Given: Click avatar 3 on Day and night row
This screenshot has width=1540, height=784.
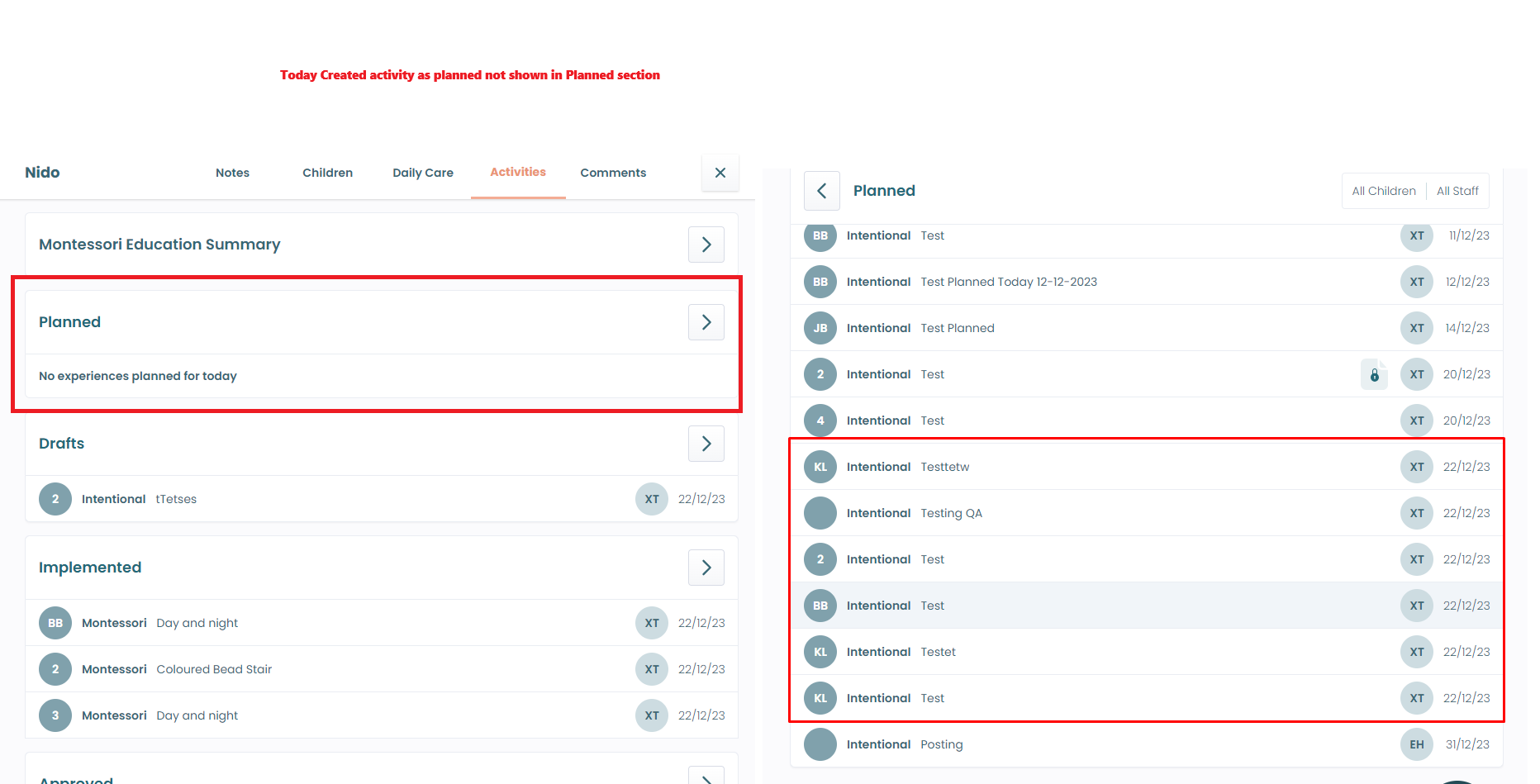Looking at the screenshot, I should 55,715.
